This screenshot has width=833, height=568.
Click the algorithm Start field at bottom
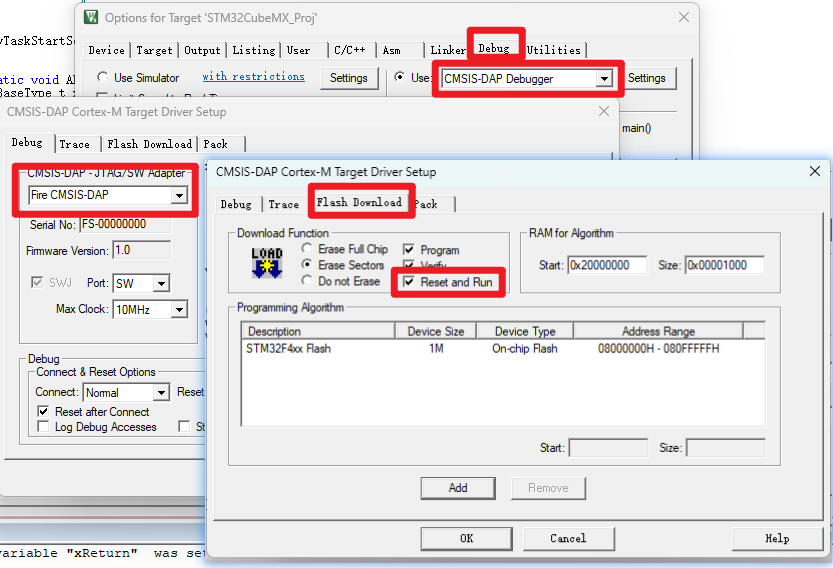pos(608,447)
